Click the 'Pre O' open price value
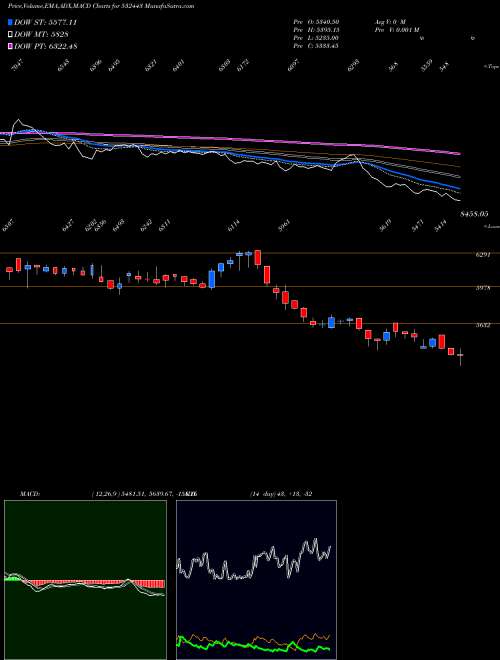Image resolution: width=500 pixels, height=660 pixels. (316, 21)
